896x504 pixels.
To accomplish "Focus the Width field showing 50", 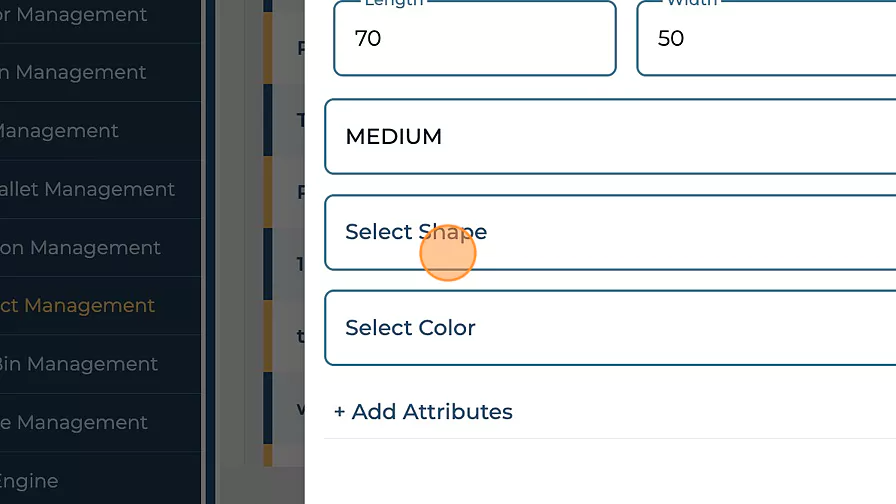I will 765,39.
